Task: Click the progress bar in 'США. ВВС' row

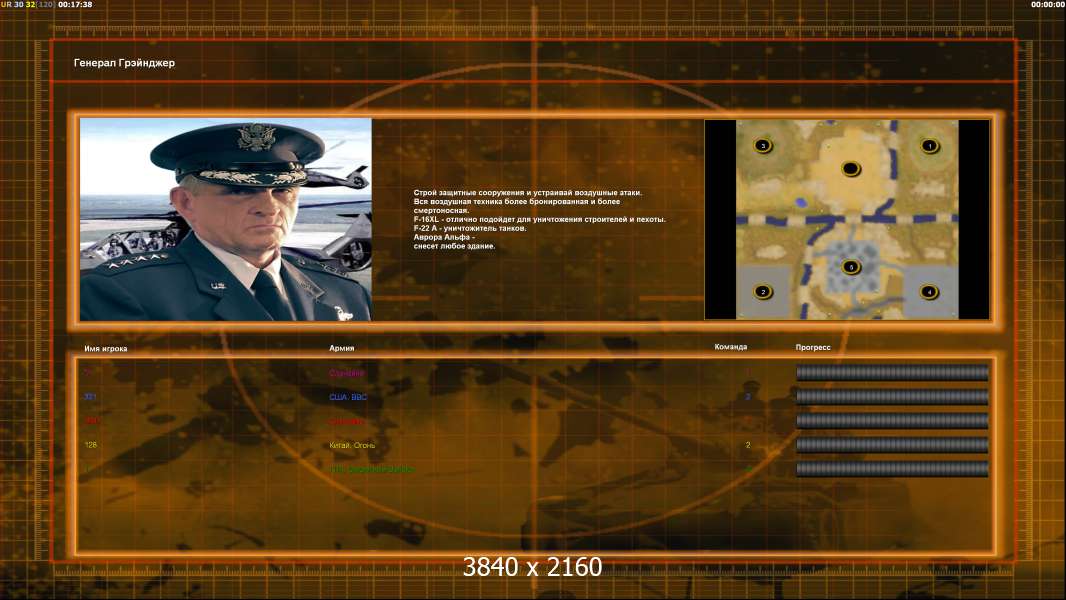Action: click(x=892, y=397)
